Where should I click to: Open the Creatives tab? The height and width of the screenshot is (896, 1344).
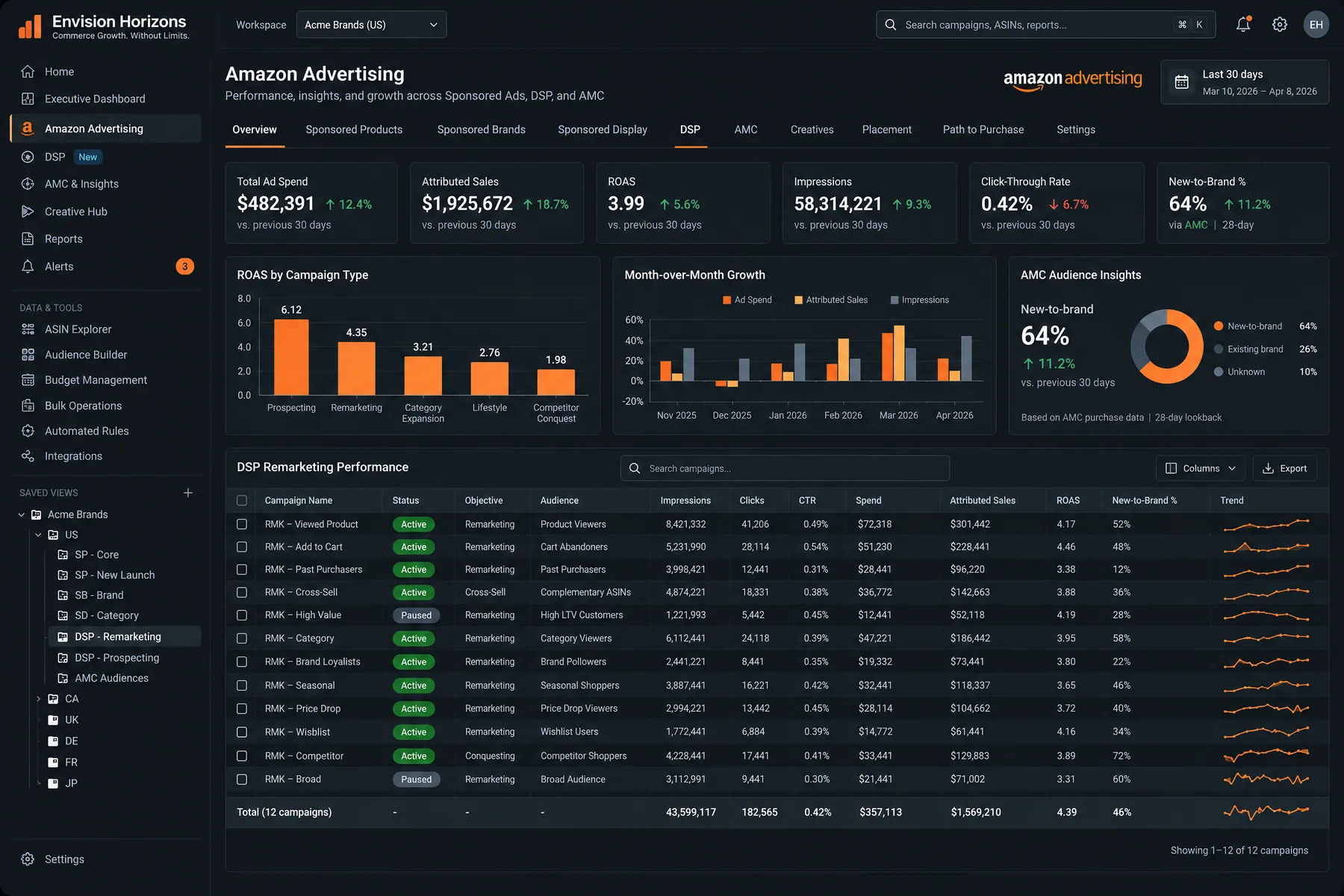tap(812, 130)
